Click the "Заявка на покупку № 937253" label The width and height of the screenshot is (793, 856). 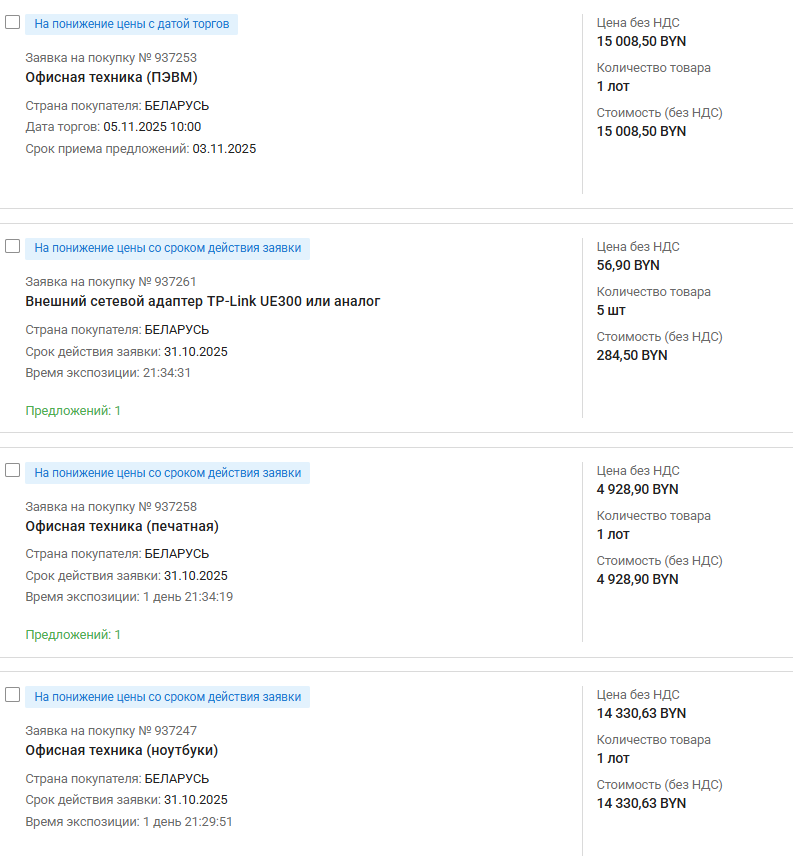(110, 57)
